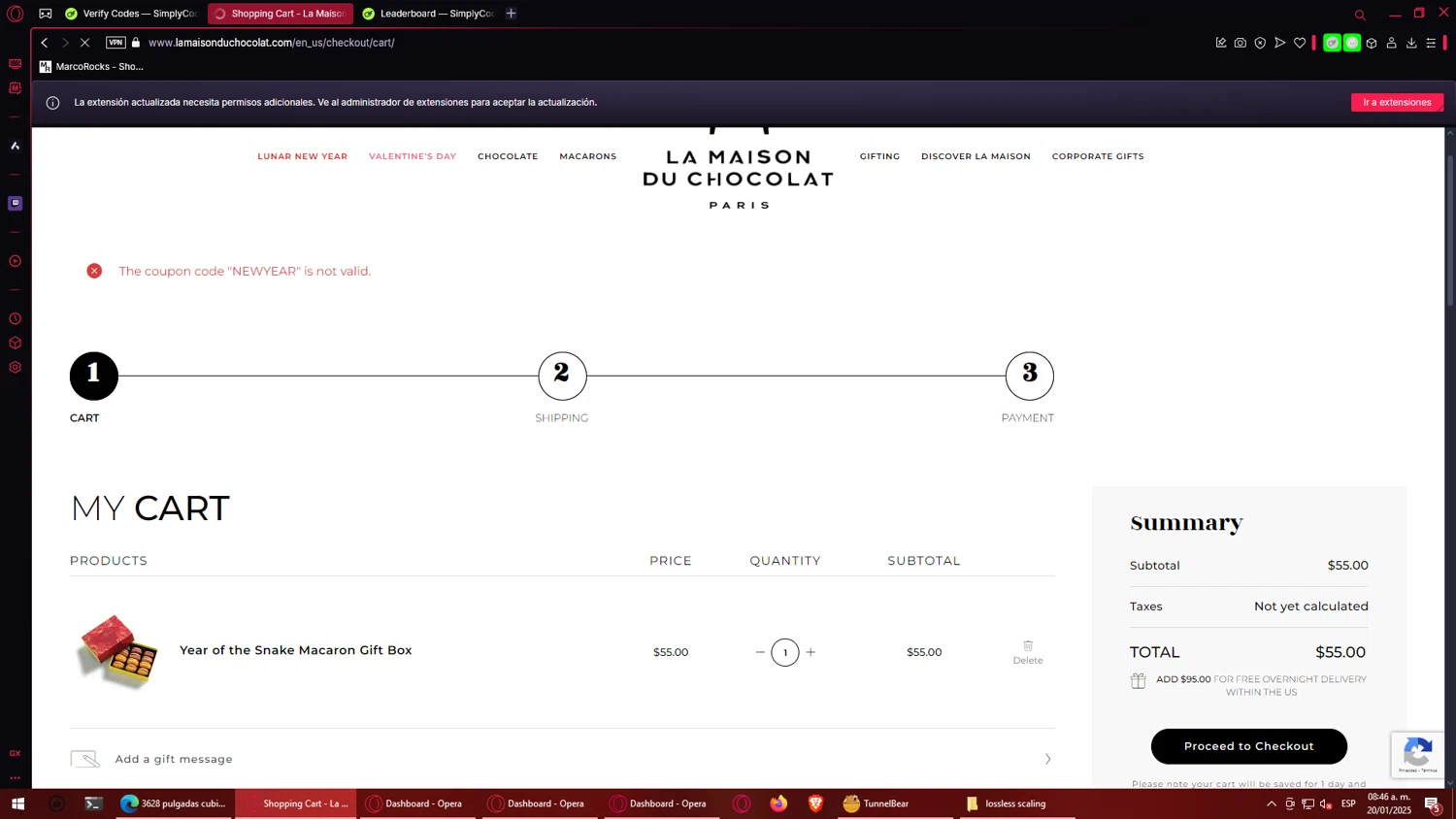Go back to the previous page

click(44, 43)
